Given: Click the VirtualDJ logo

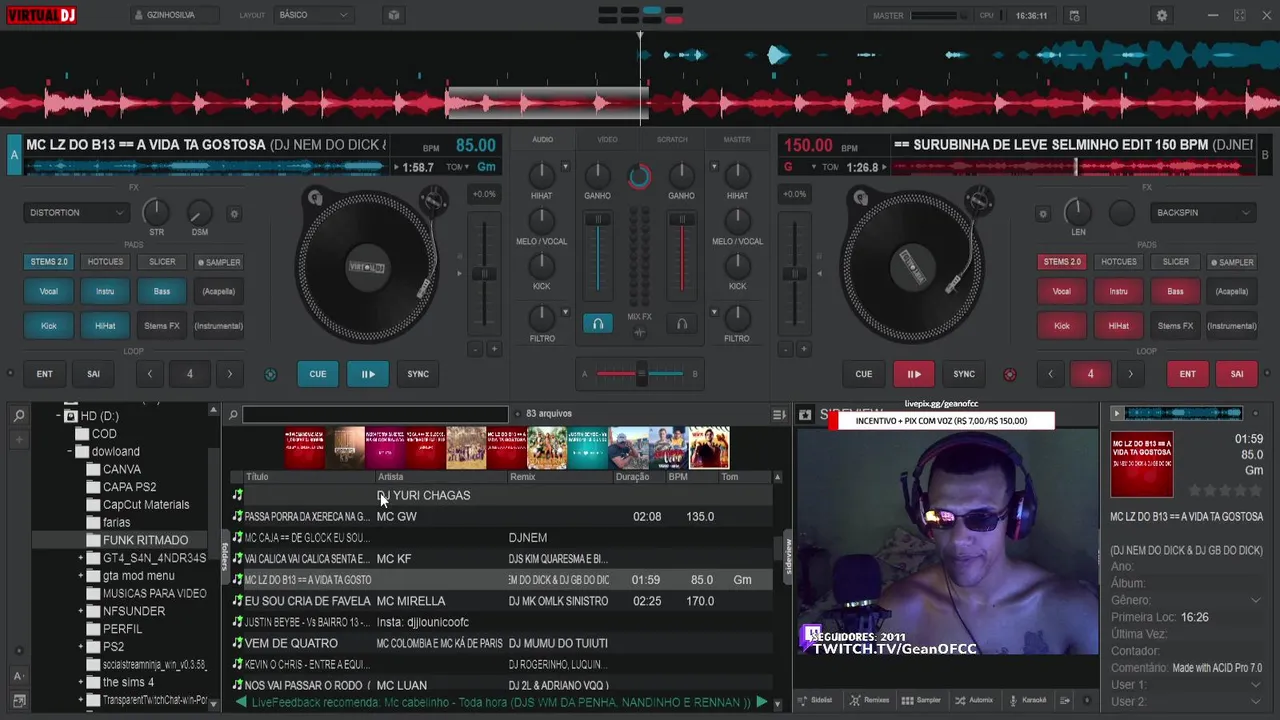Looking at the screenshot, I should [x=41, y=15].
